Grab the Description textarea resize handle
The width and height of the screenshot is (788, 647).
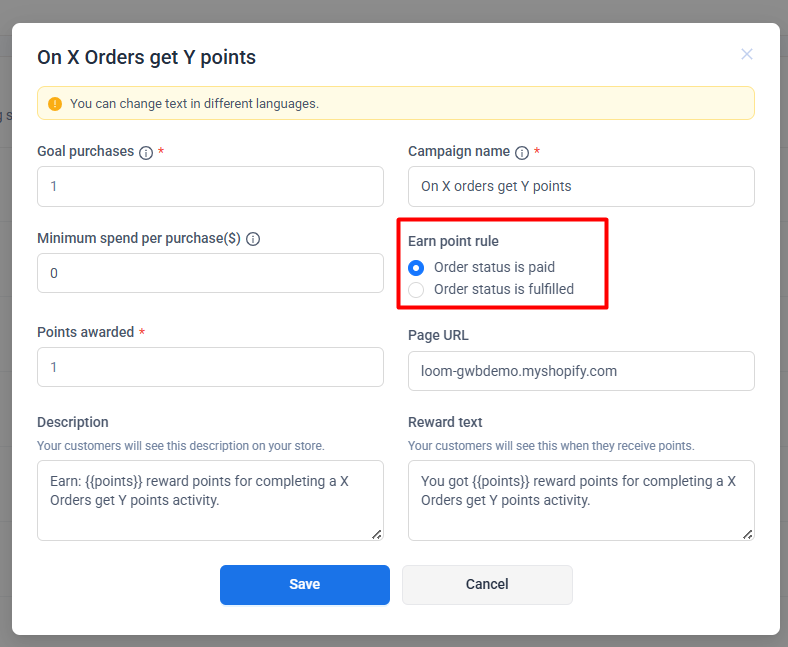pos(377,534)
